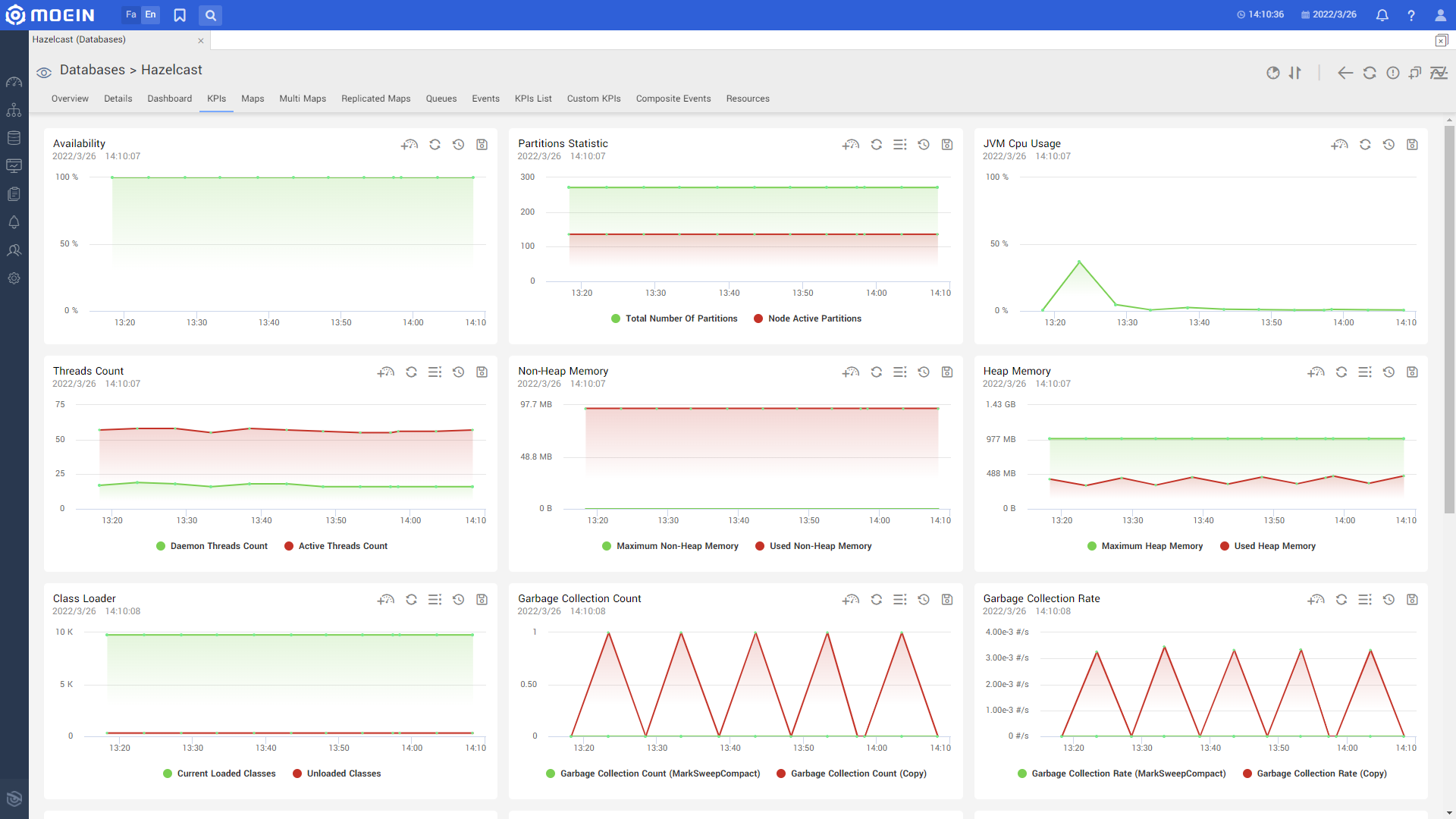1456x819 pixels.
Task: Open the users sidebar icon
Action: pos(14,250)
